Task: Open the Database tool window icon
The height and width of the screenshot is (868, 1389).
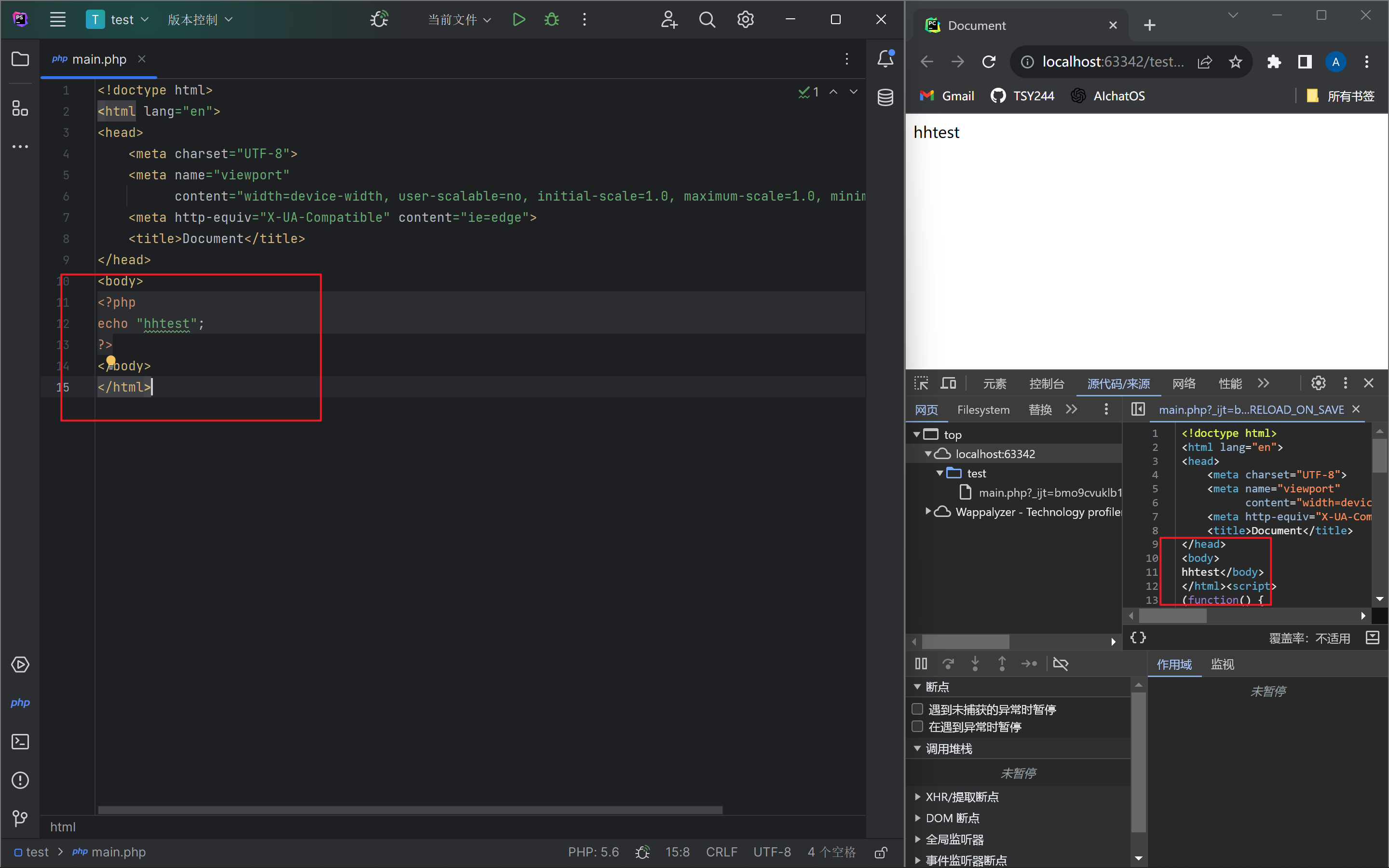Action: [885, 97]
